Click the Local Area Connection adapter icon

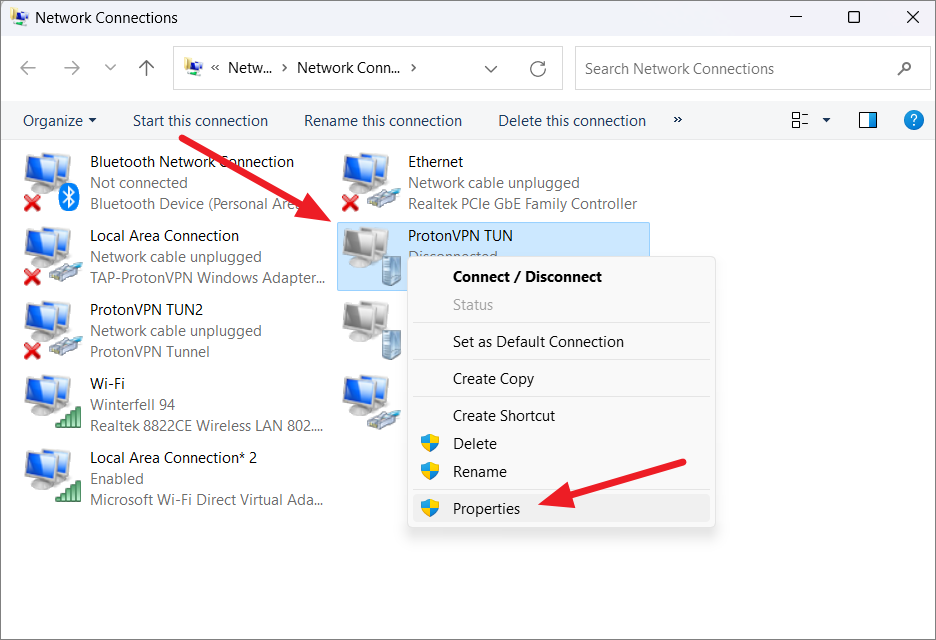click(x=52, y=256)
